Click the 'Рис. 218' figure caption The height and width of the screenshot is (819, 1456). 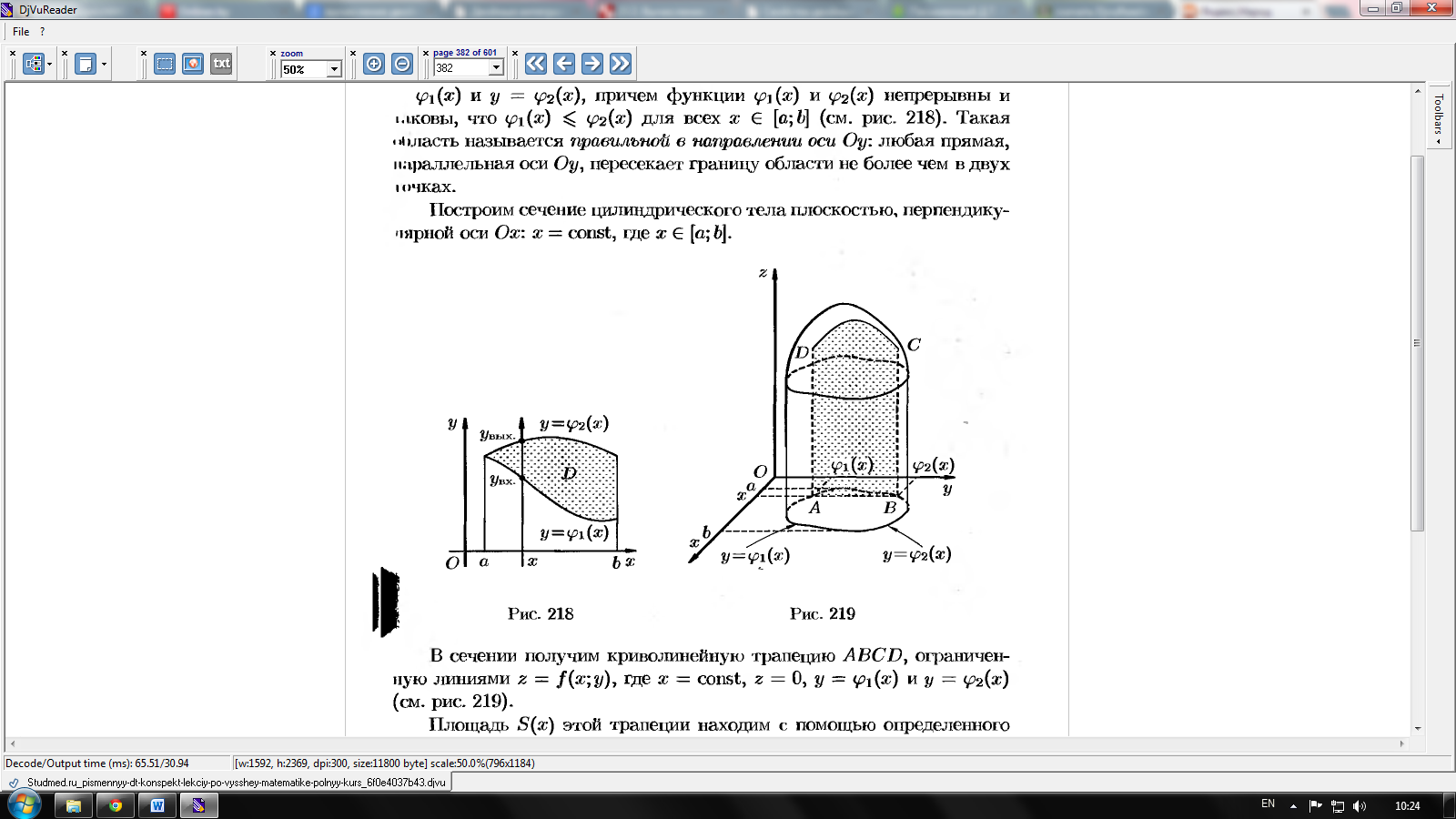541,614
